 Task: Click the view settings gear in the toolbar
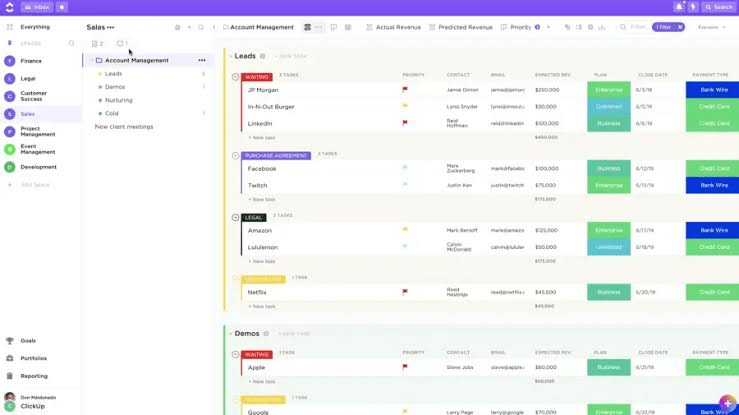point(591,27)
